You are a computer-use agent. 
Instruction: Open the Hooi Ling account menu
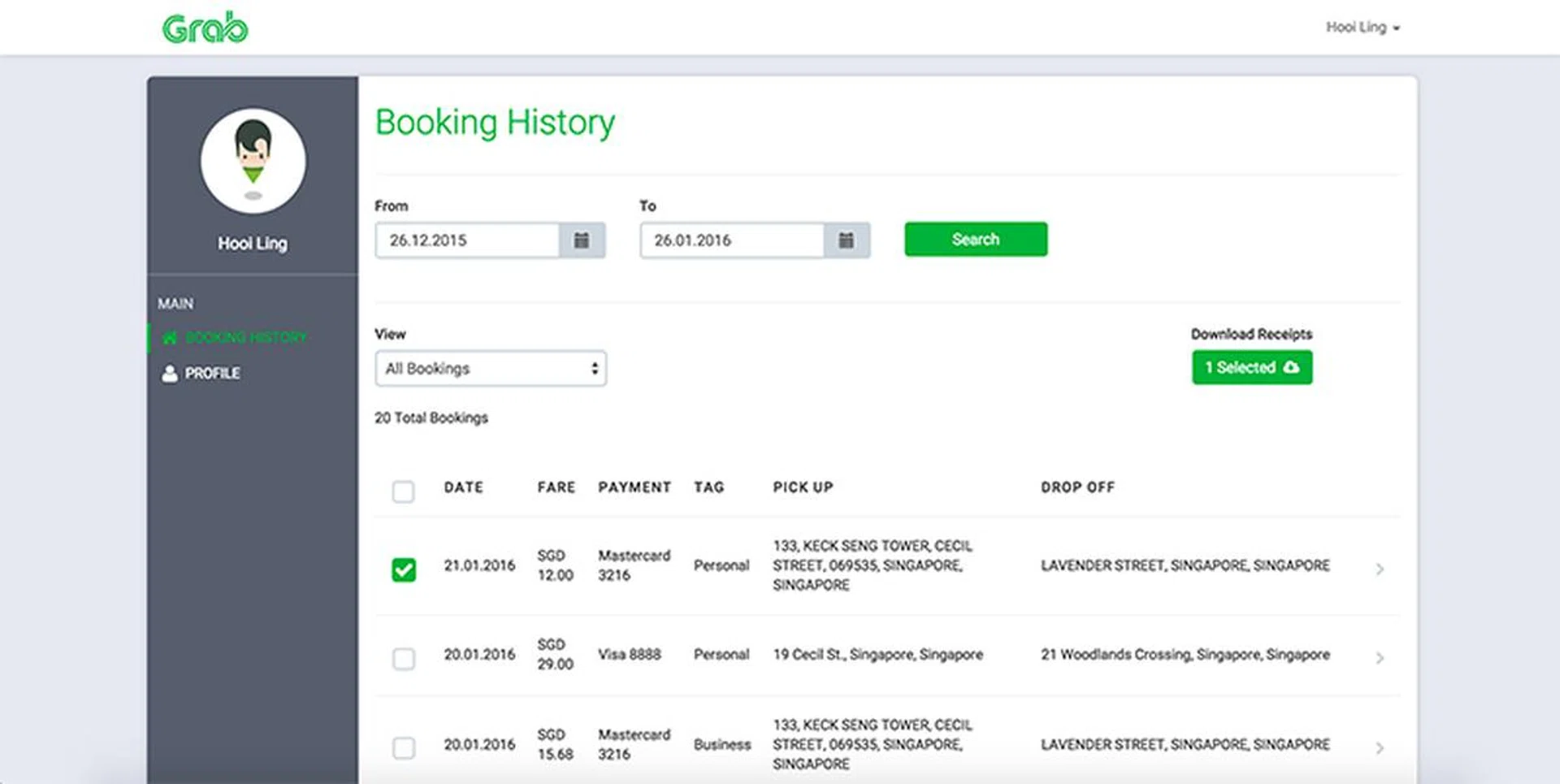click(1363, 27)
